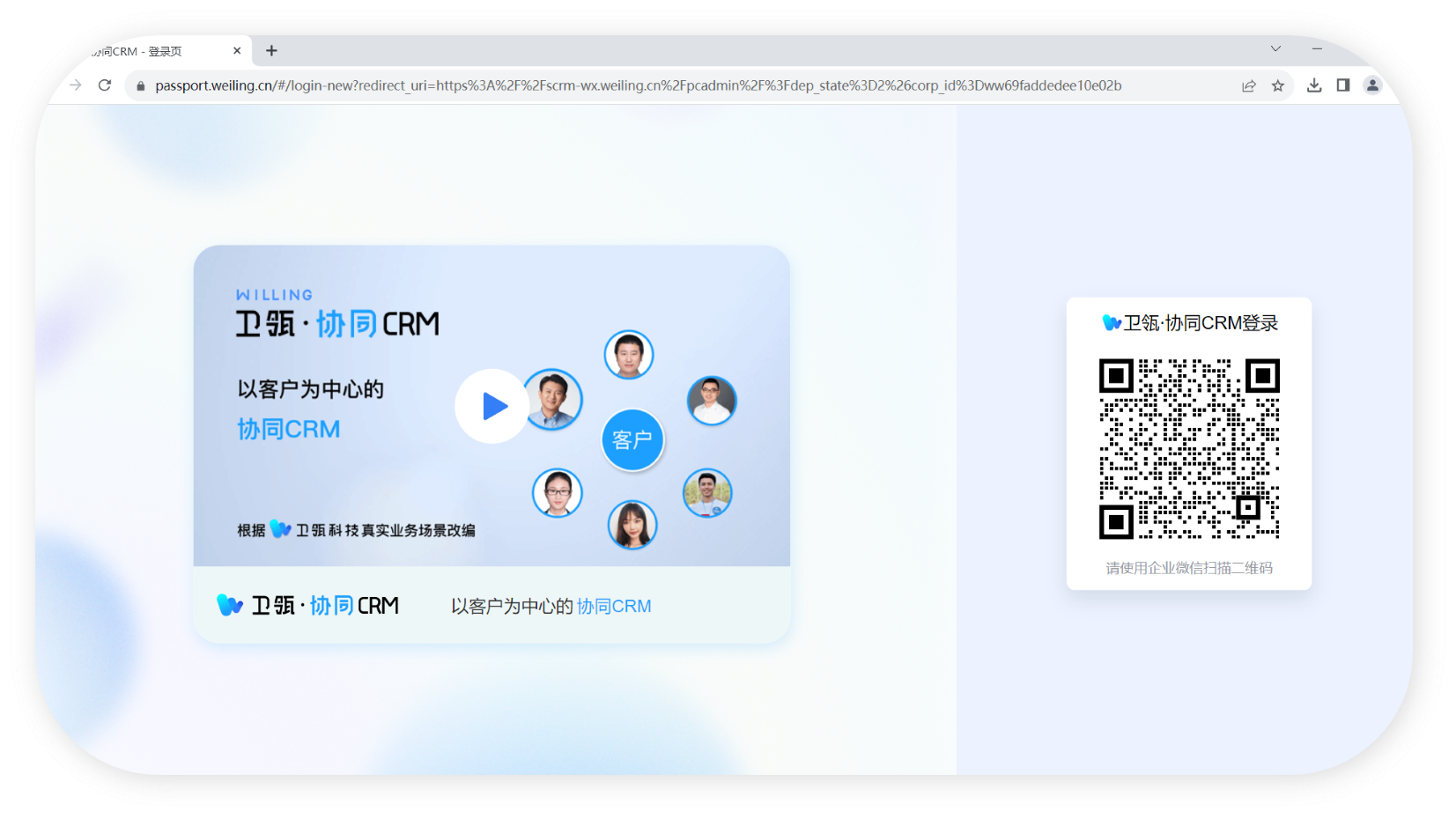Viewport: 1456px width, 818px height.
Task: Open the browser downloads icon
Action: pyautogui.click(x=1314, y=85)
